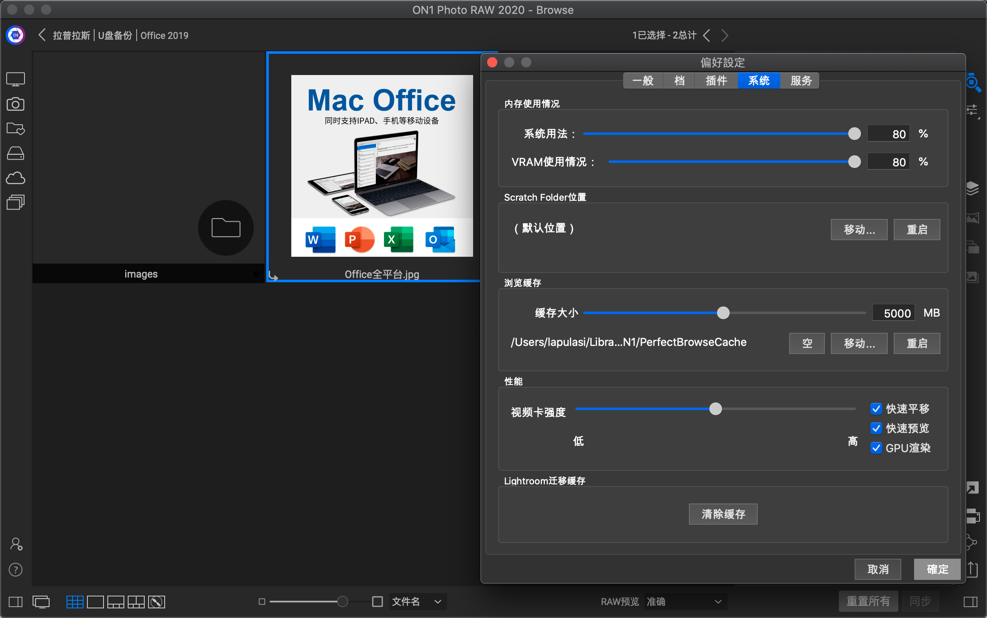The height and width of the screenshot is (618, 987).
Task: Open the help question mark icon
Action: tap(16, 570)
